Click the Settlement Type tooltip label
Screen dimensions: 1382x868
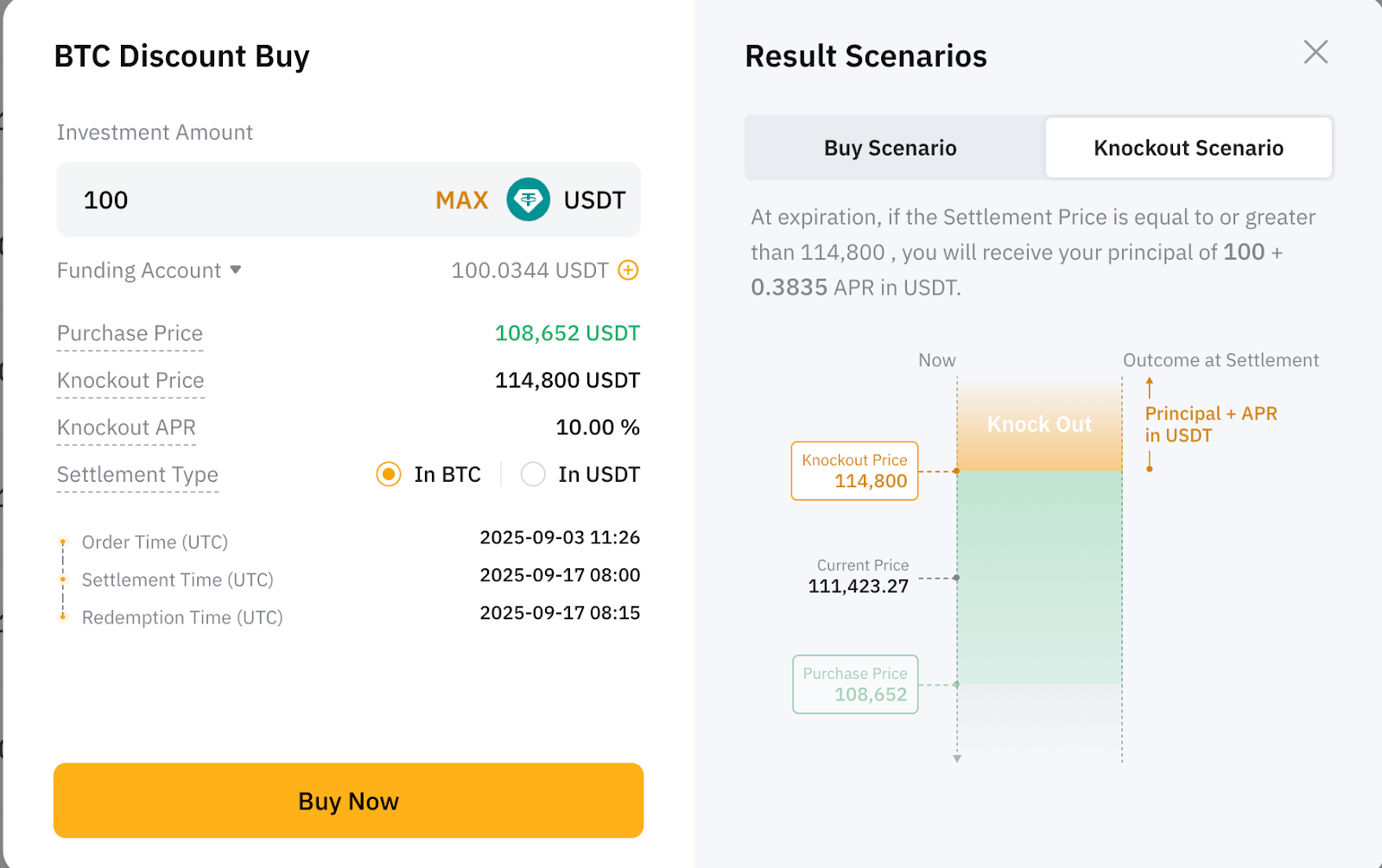(137, 475)
